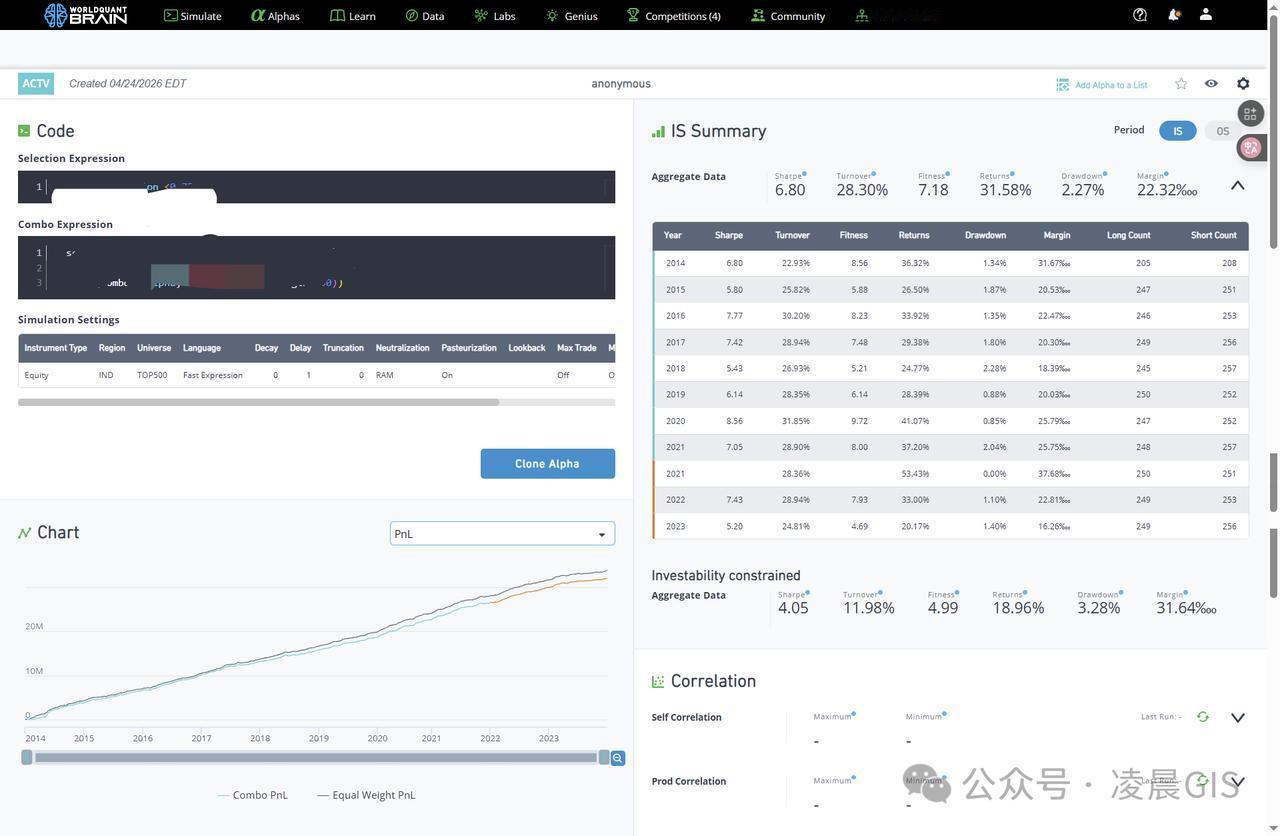This screenshot has width=1280, height=836.
Task: Click the Clone Alpha button
Action: coord(547,464)
